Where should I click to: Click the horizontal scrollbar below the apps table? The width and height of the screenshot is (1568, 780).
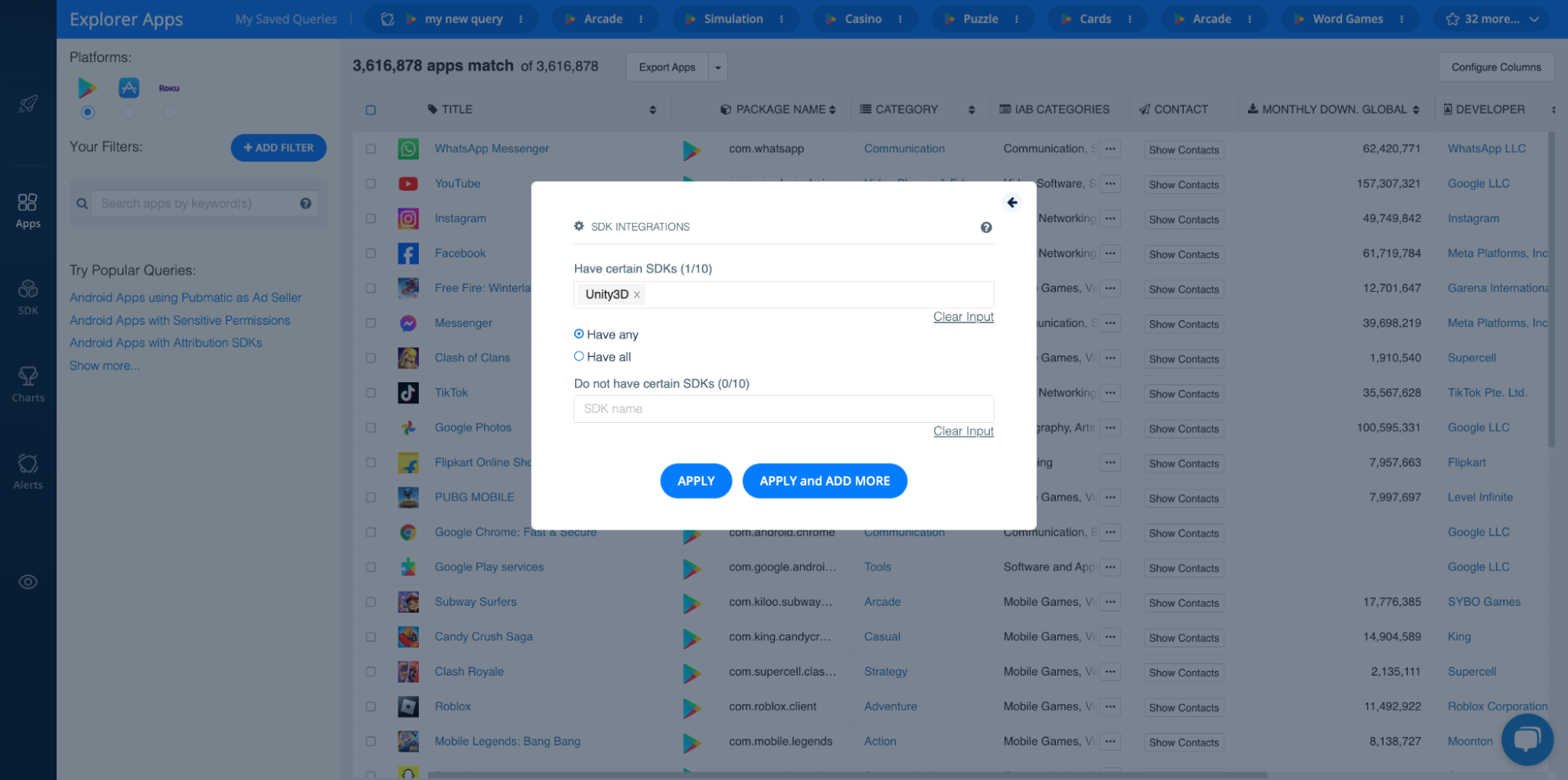(847, 775)
